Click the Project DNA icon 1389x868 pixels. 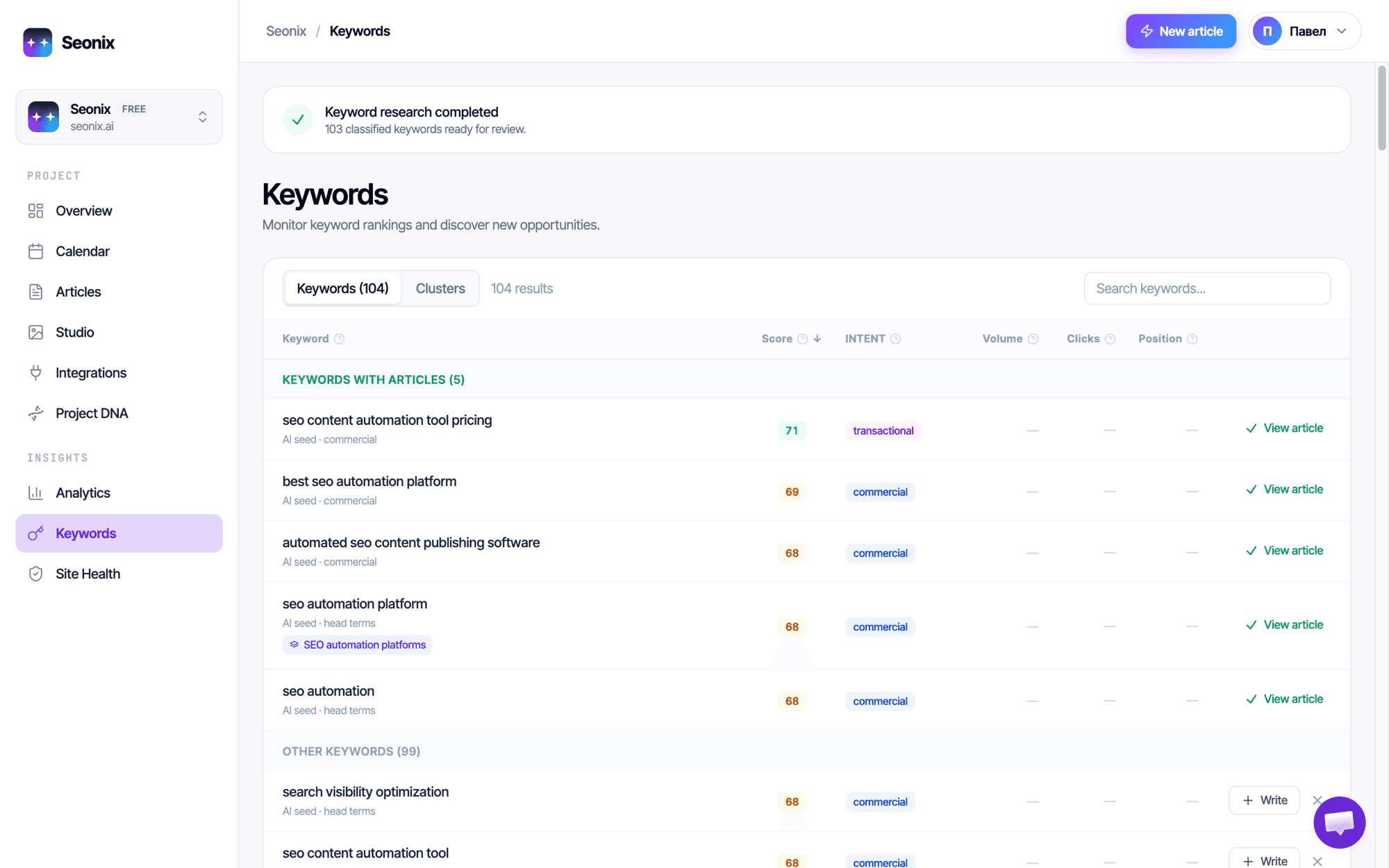click(x=35, y=413)
